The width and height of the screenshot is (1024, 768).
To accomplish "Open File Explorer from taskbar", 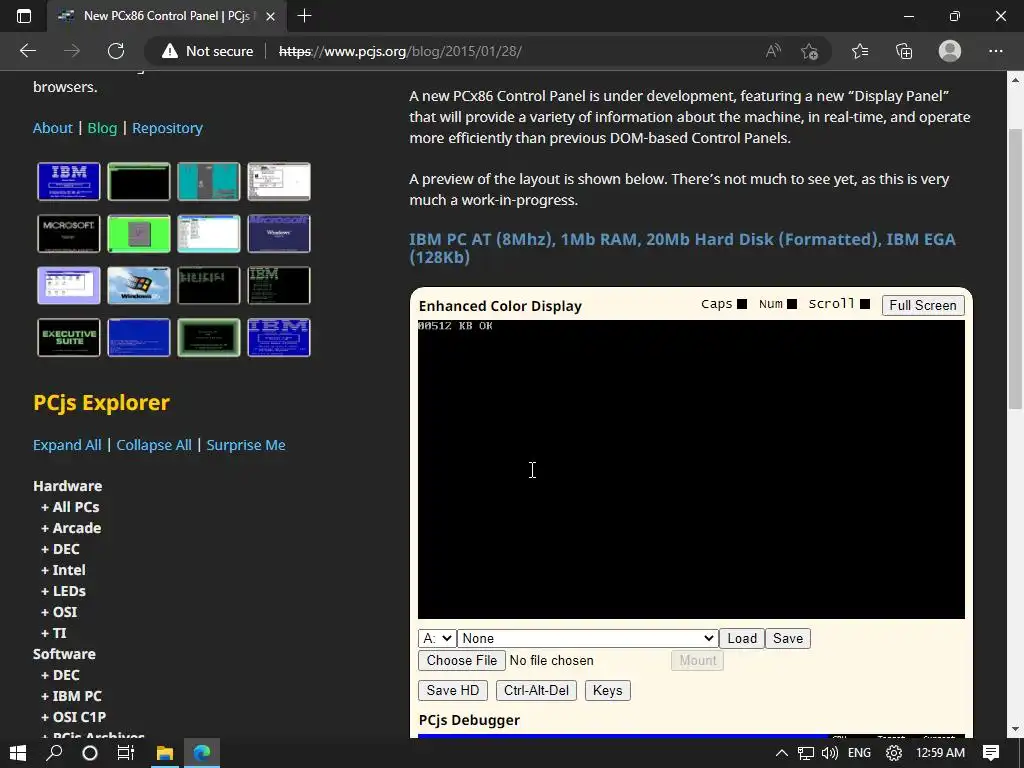I will (165, 753).
